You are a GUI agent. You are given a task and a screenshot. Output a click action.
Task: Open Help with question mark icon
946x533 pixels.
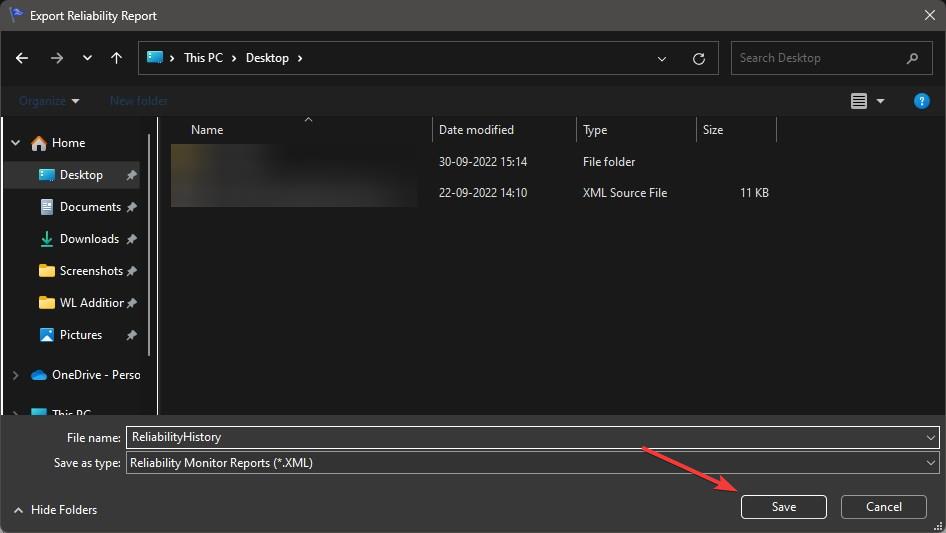921,101
